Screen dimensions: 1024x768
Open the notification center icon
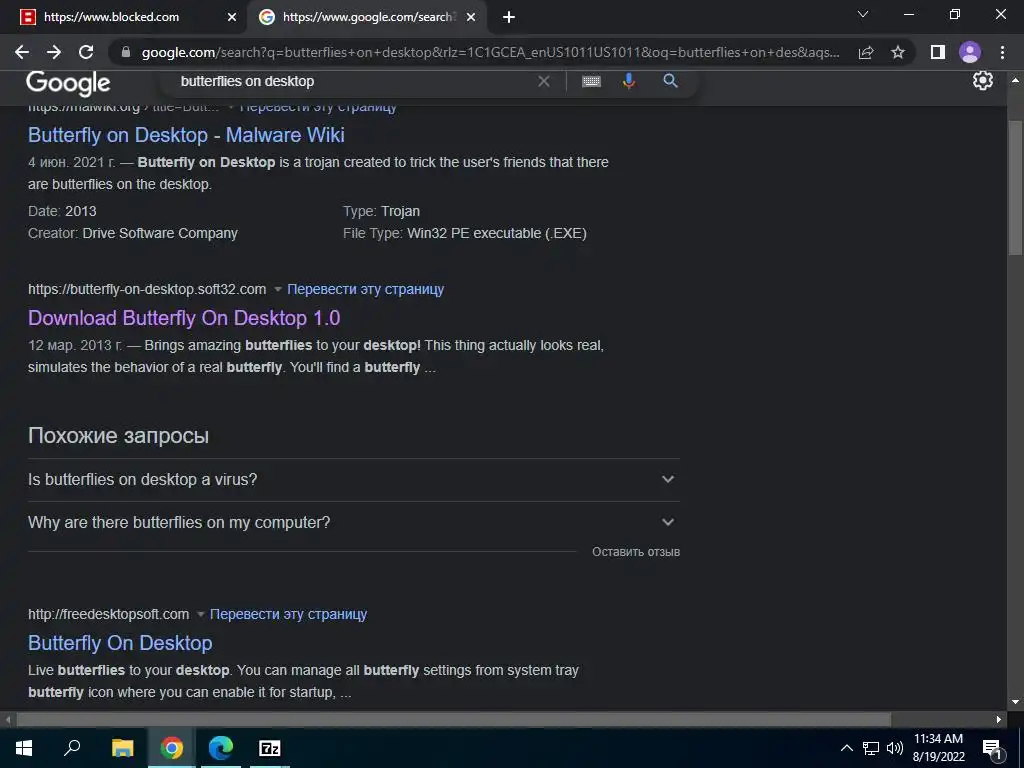click(x=993, y=748)
